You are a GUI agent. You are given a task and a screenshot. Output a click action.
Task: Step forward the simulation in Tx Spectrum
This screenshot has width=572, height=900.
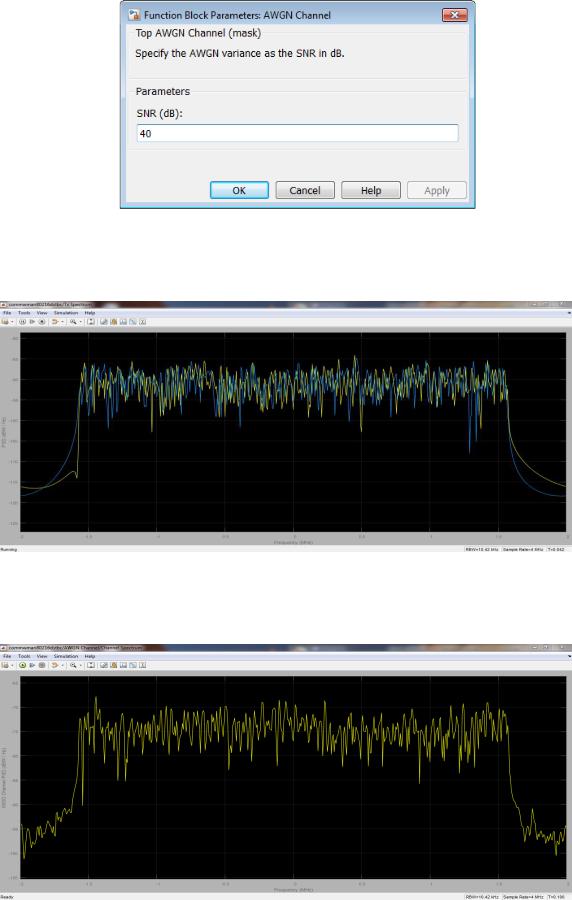click(32, 322)
